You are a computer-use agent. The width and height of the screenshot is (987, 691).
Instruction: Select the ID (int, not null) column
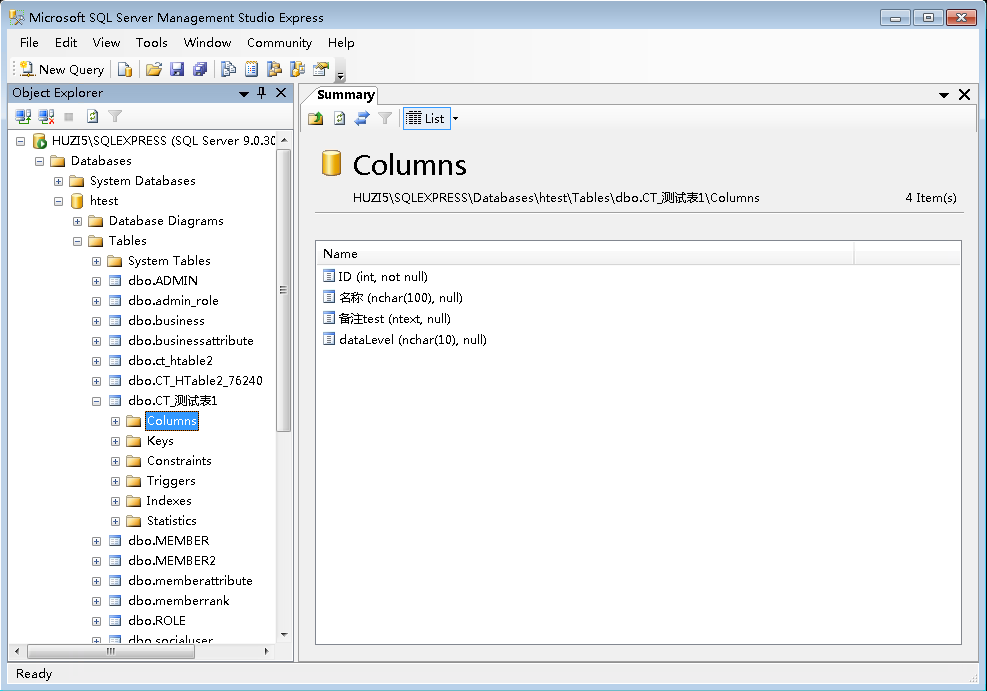pyautogui.click(x=383, y=277)
